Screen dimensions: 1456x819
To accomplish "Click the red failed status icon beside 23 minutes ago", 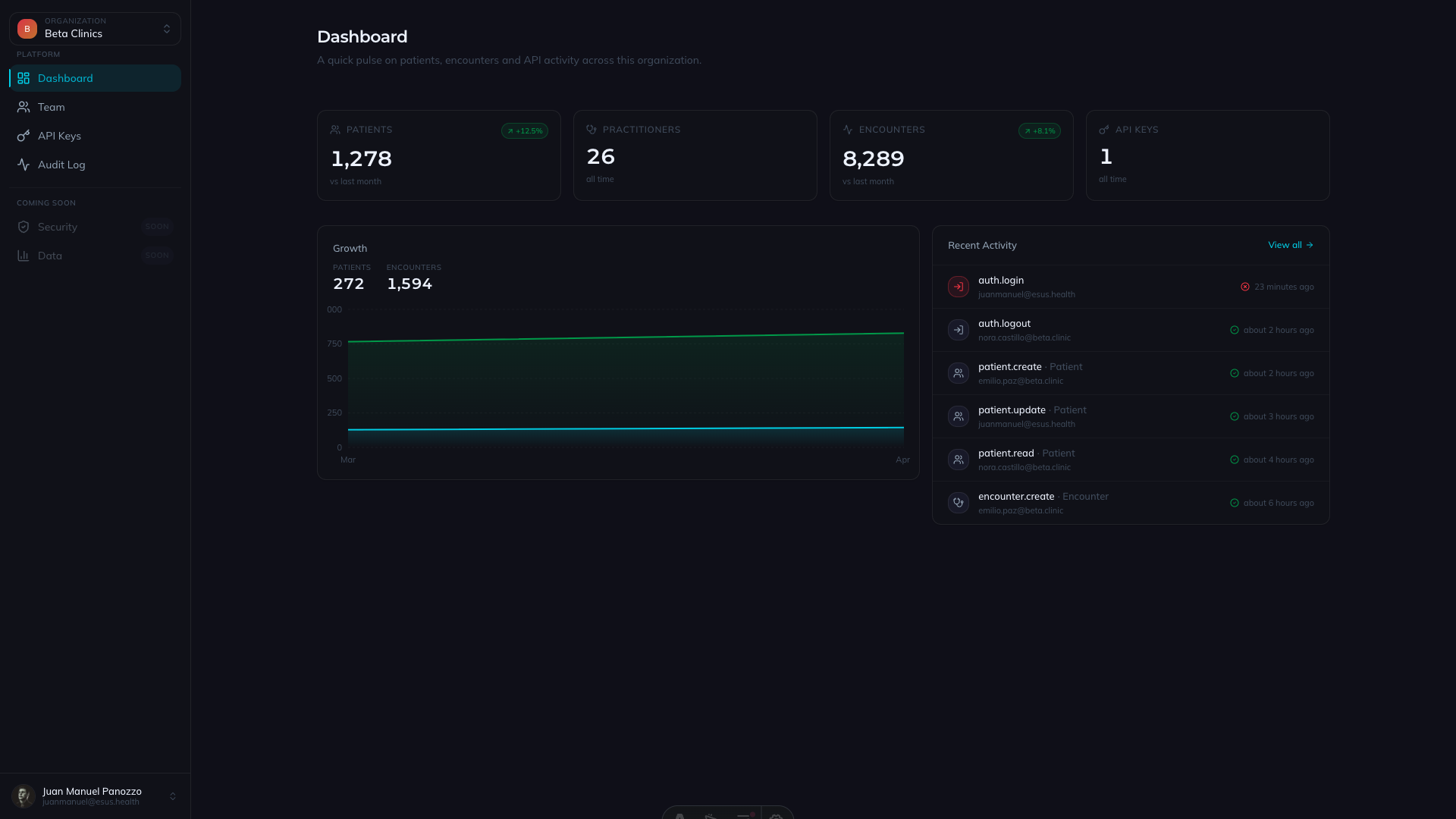I will tap(1245, 287).
